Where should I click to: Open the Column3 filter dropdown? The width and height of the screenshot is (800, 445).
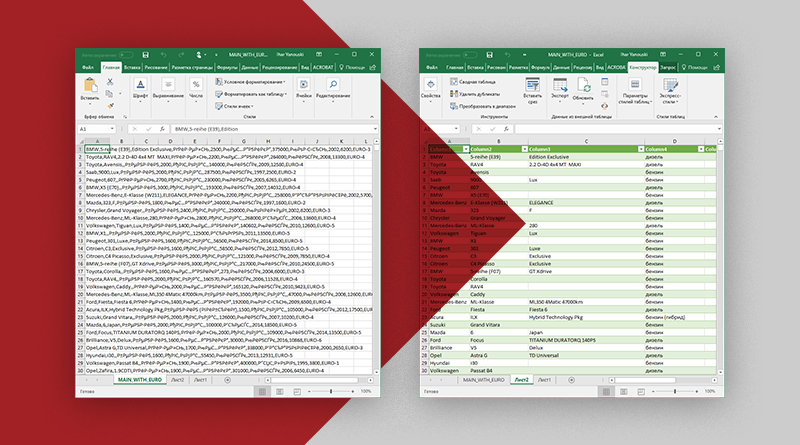[x=641, y=149]
